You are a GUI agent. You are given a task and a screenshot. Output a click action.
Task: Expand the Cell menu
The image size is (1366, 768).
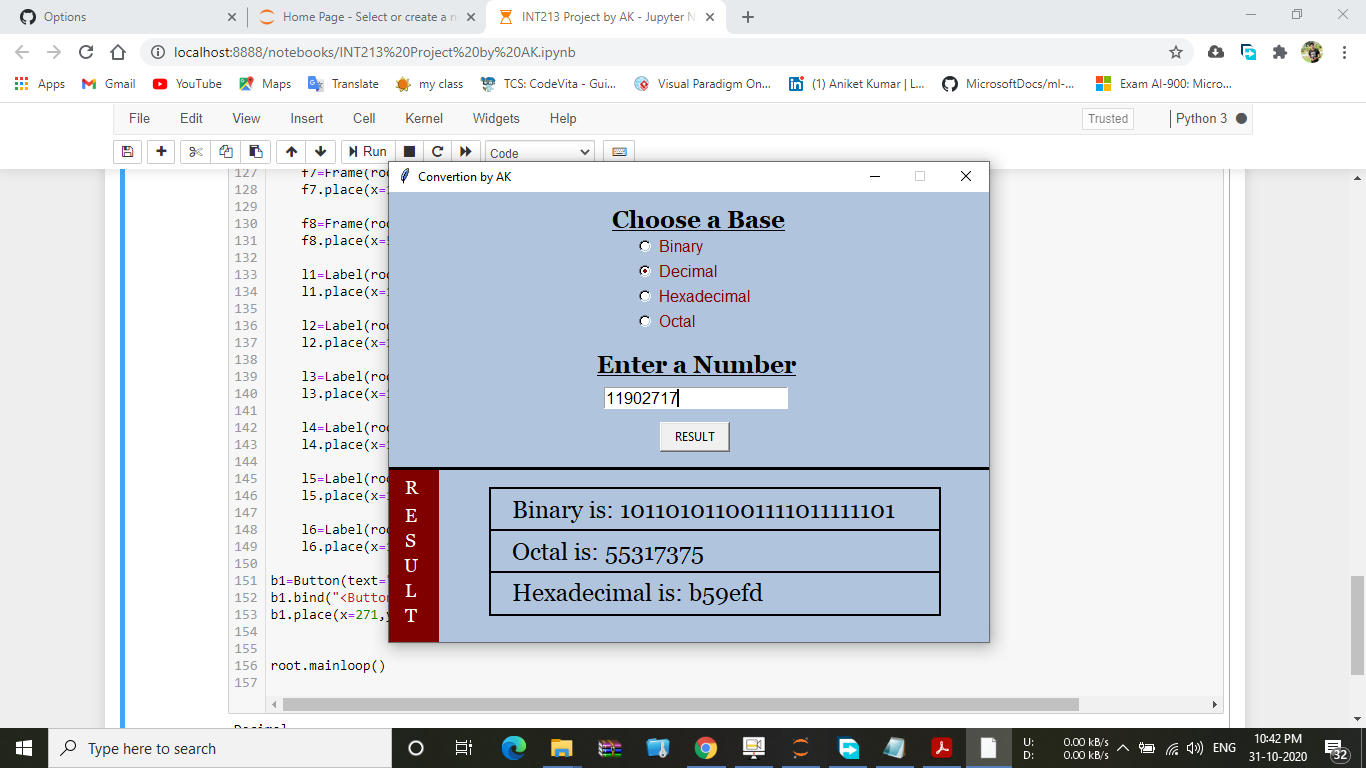click(364, 118)
